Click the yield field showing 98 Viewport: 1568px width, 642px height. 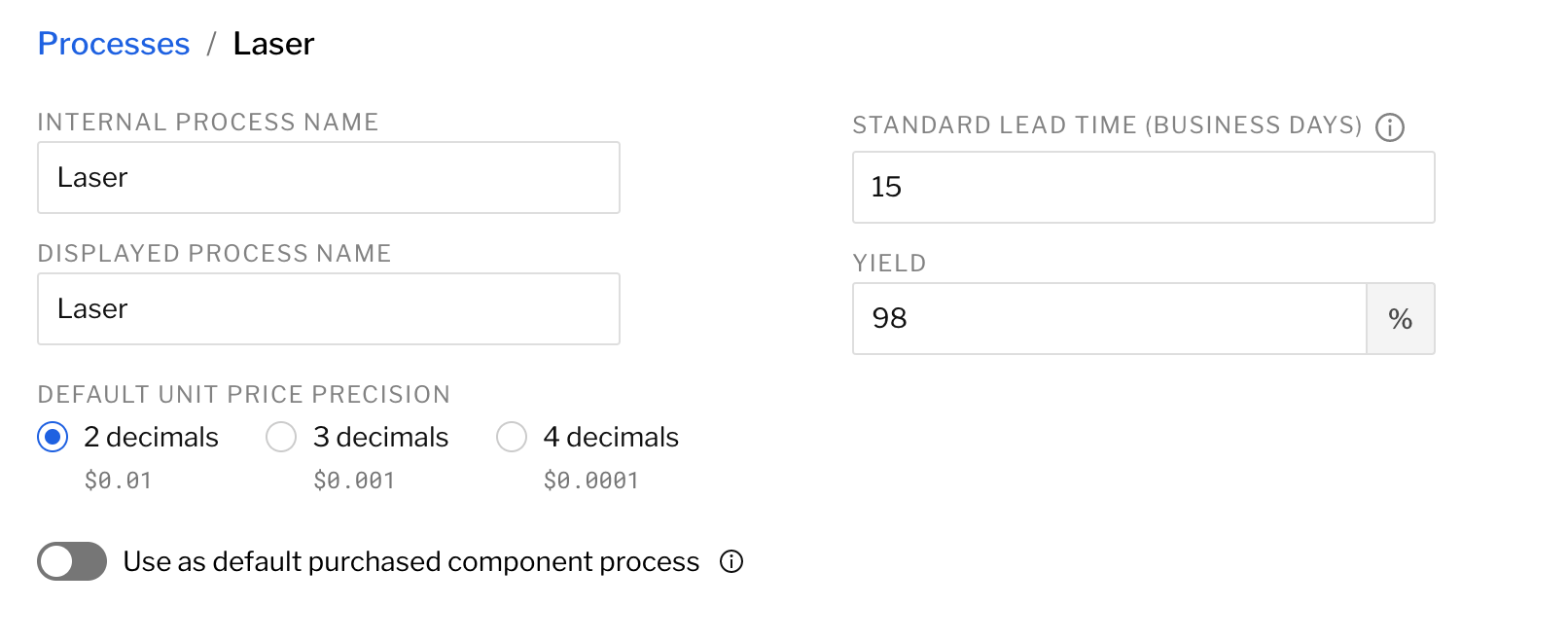1109,318
